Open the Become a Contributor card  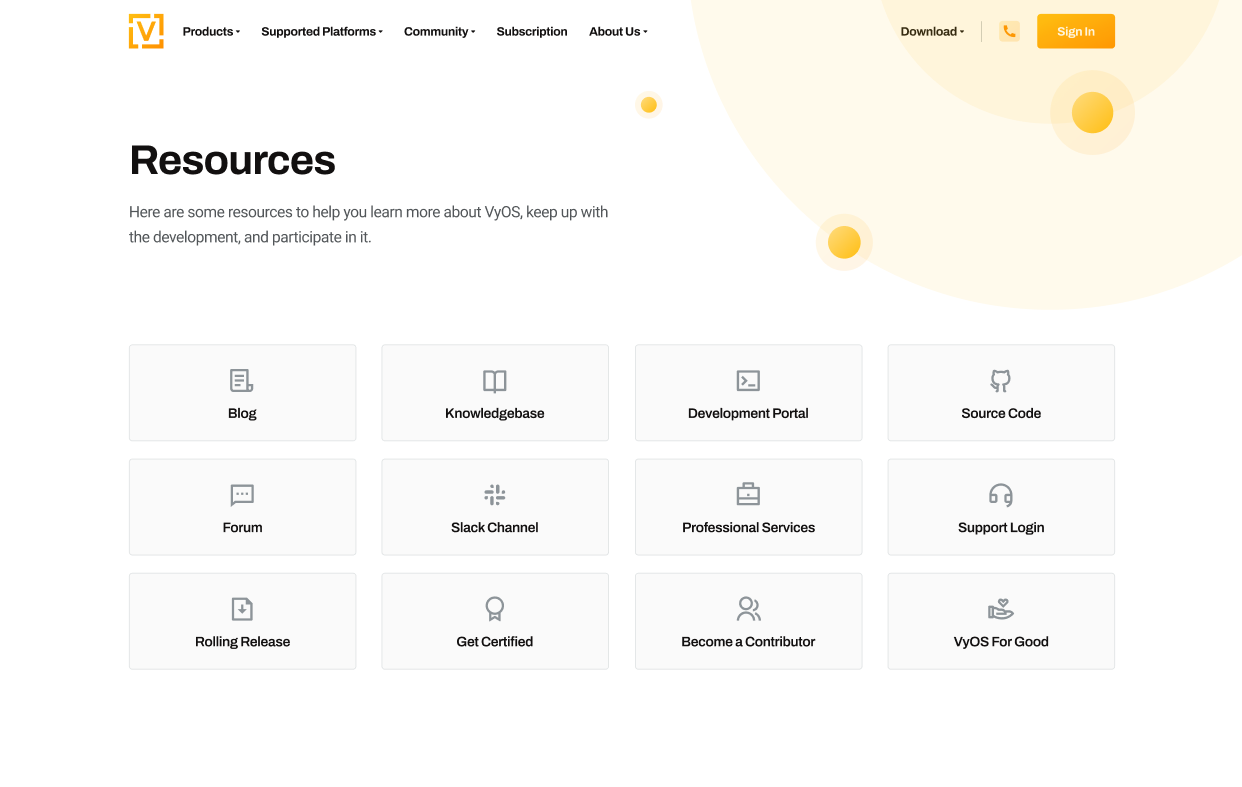coord(748,620)
